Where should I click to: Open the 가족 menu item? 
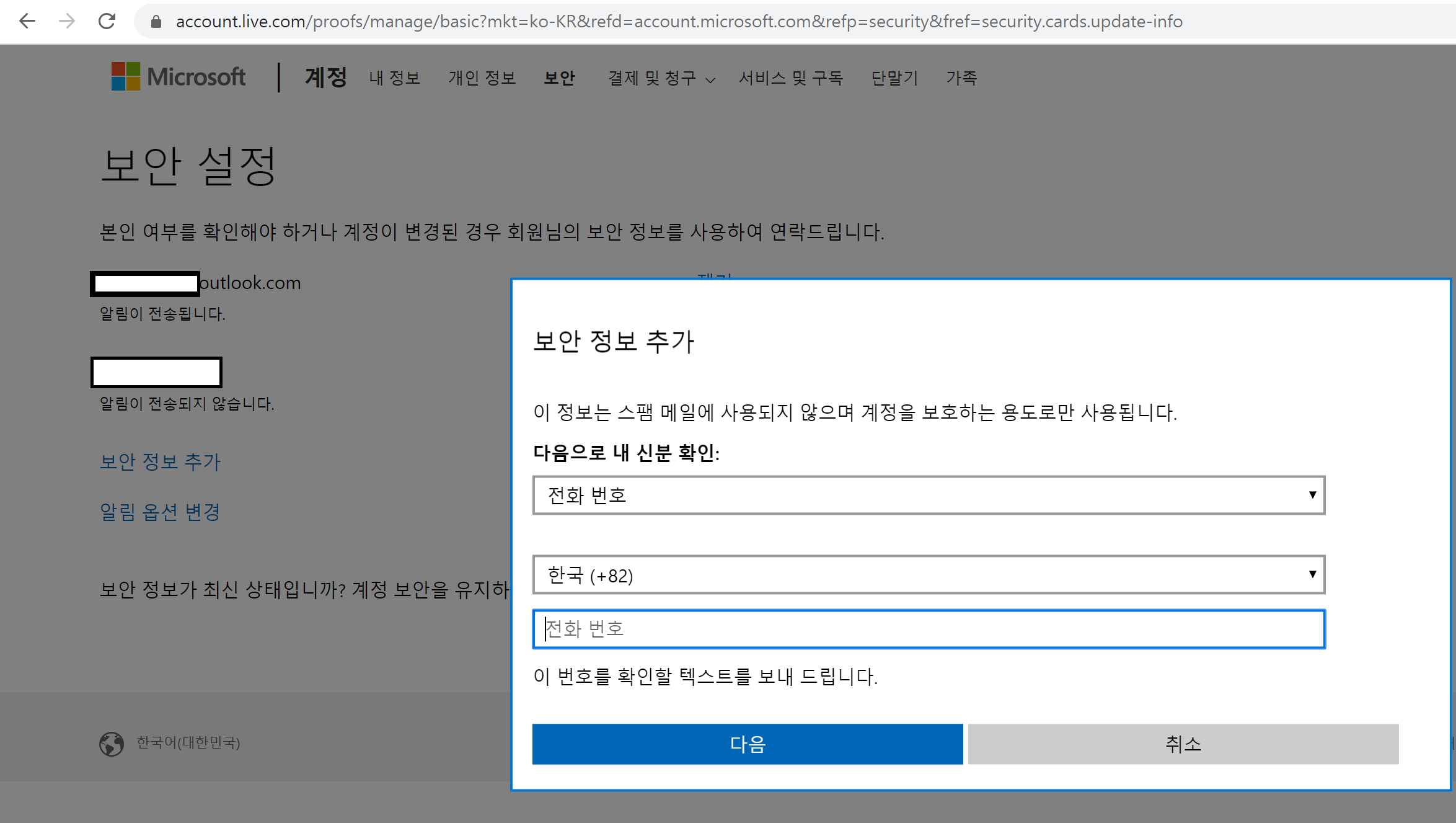tap(961, 78)
